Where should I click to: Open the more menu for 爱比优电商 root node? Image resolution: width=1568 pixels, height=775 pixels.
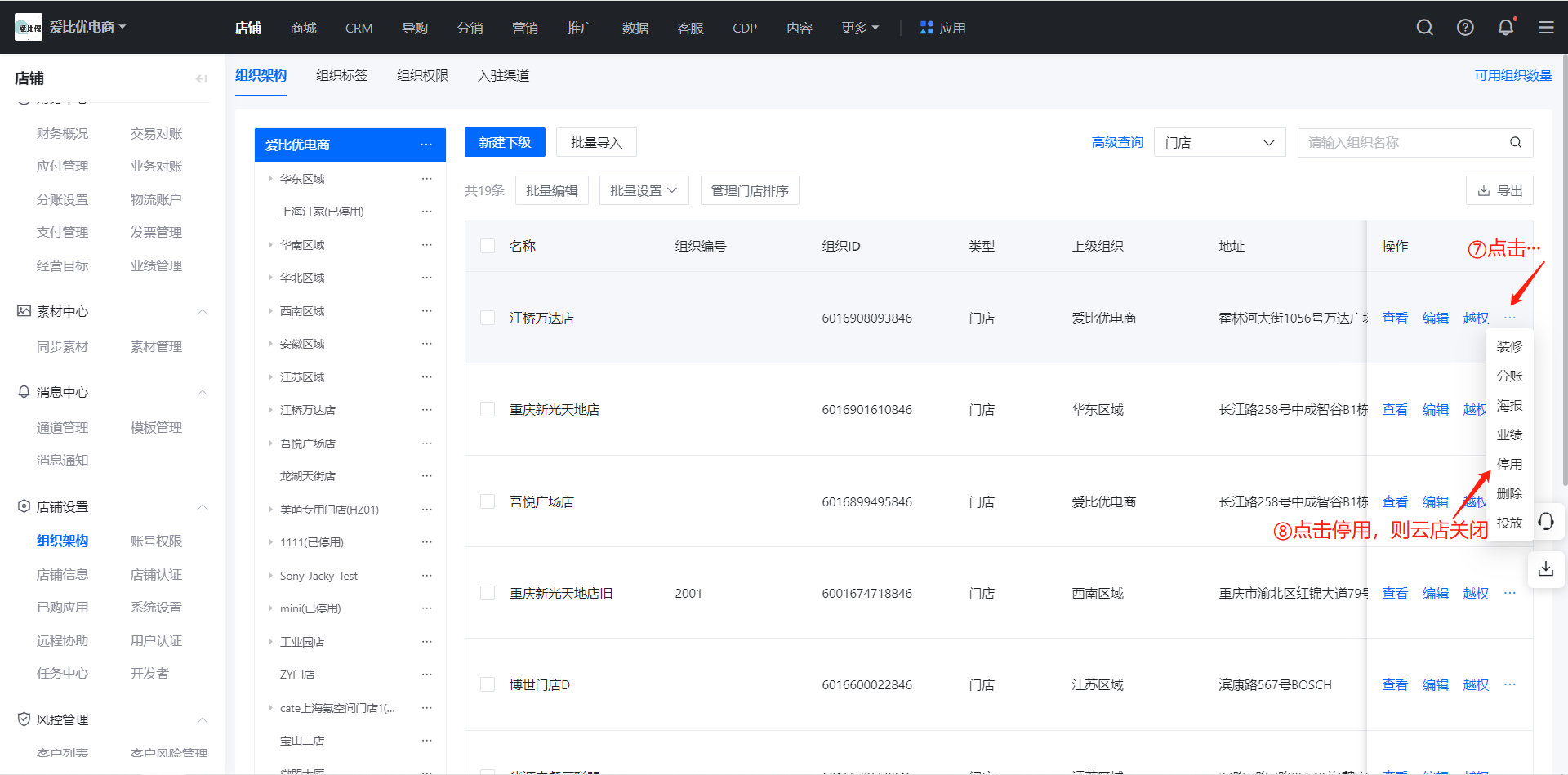click(x=426, y=145)
